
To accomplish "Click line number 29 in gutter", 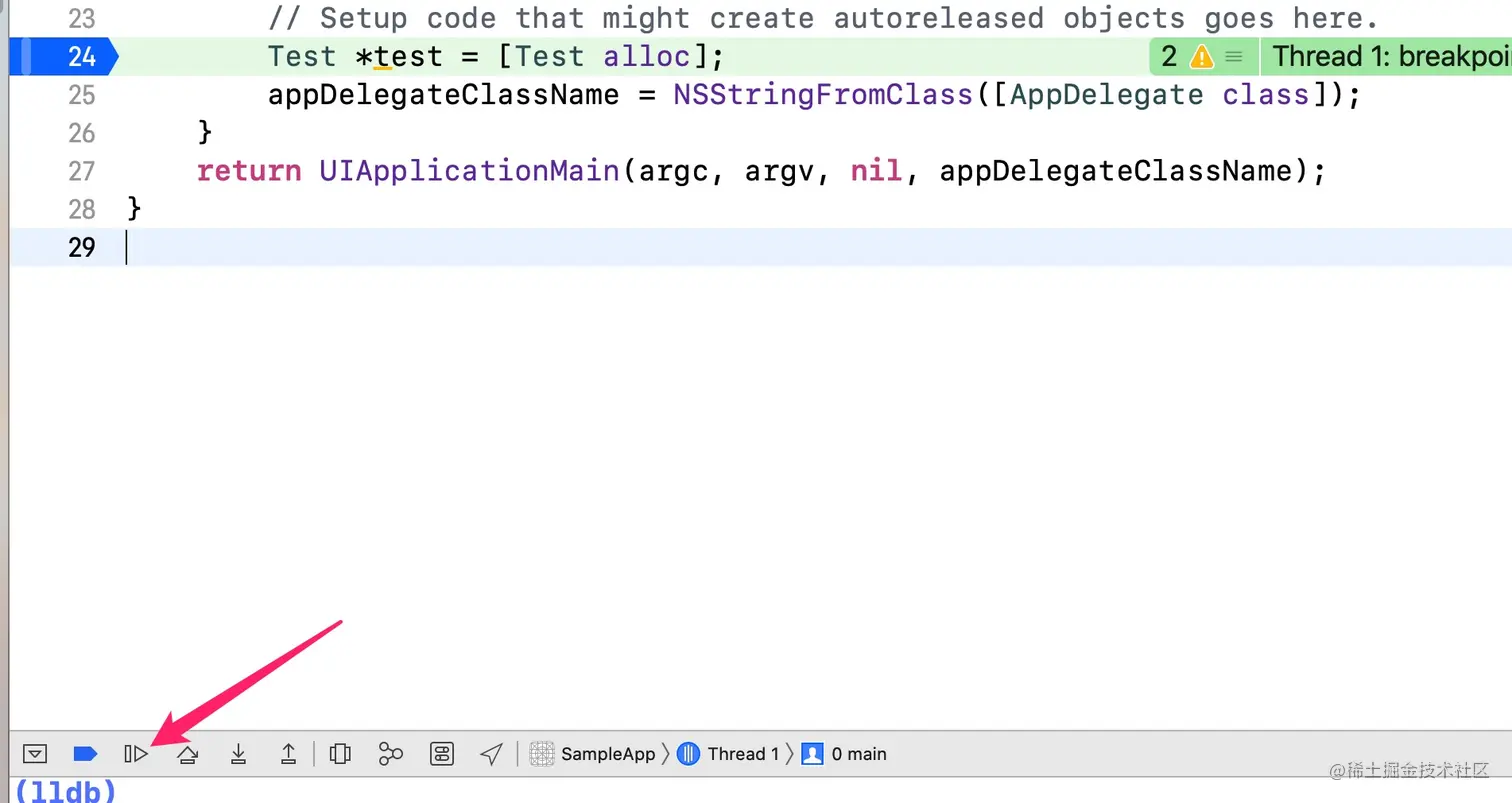I will [x=81, y=247].
